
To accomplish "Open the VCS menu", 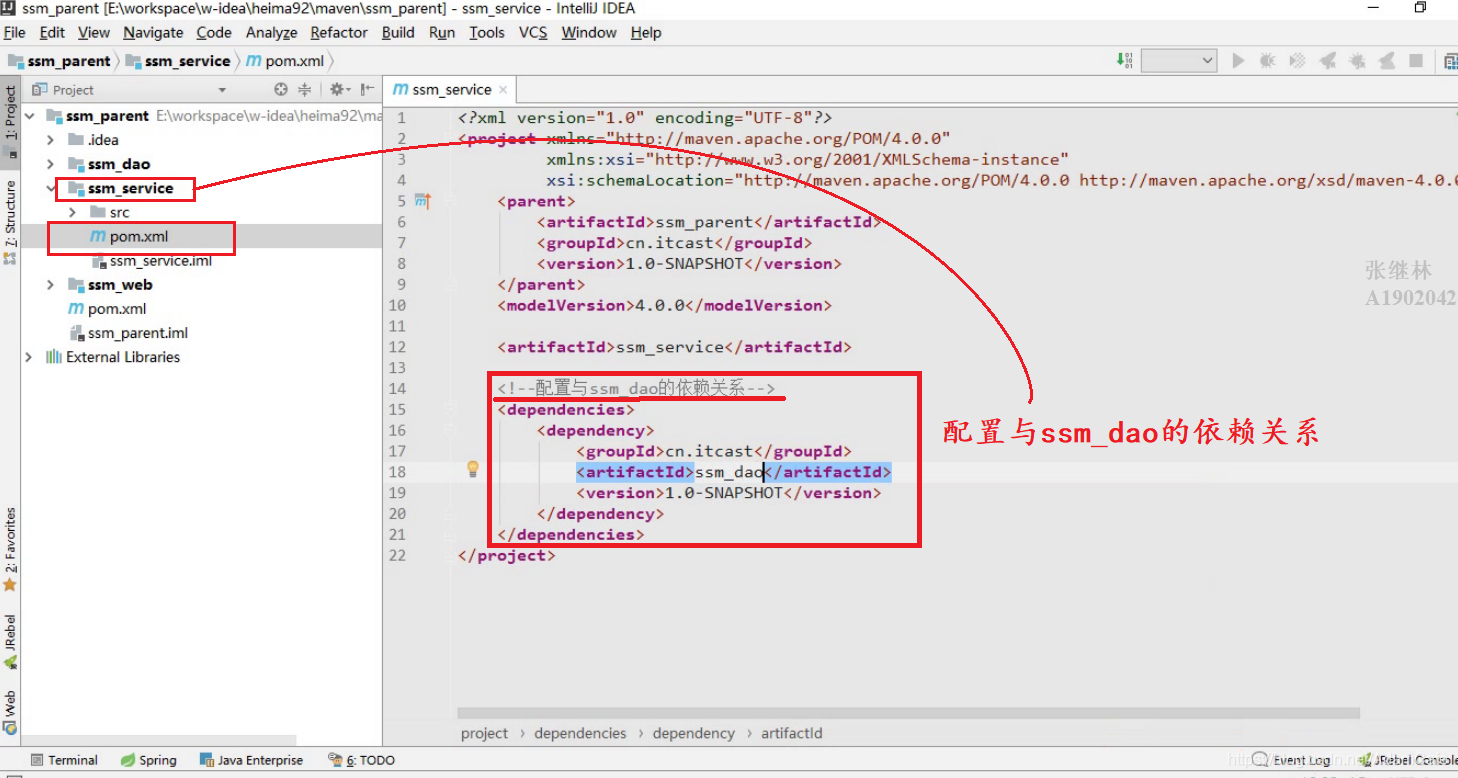I will pos(533,32).
